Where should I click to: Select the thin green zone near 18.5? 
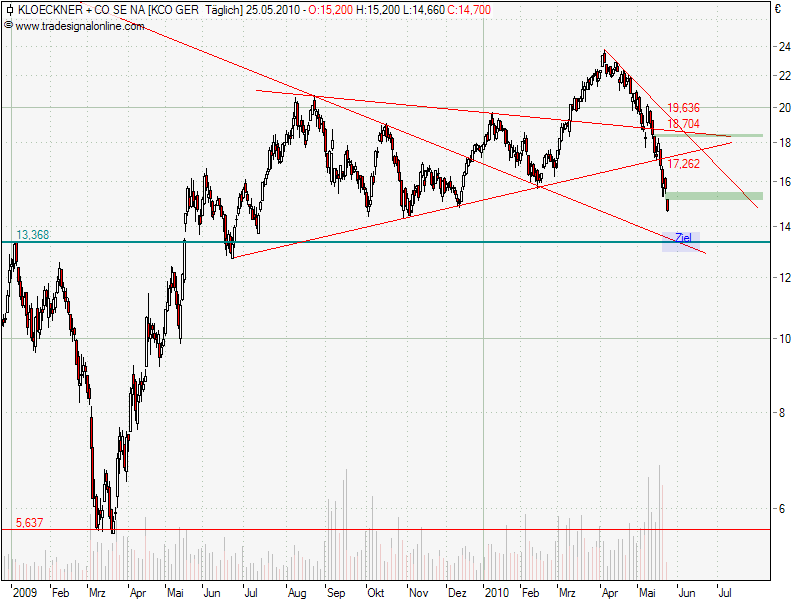[700, 135]
